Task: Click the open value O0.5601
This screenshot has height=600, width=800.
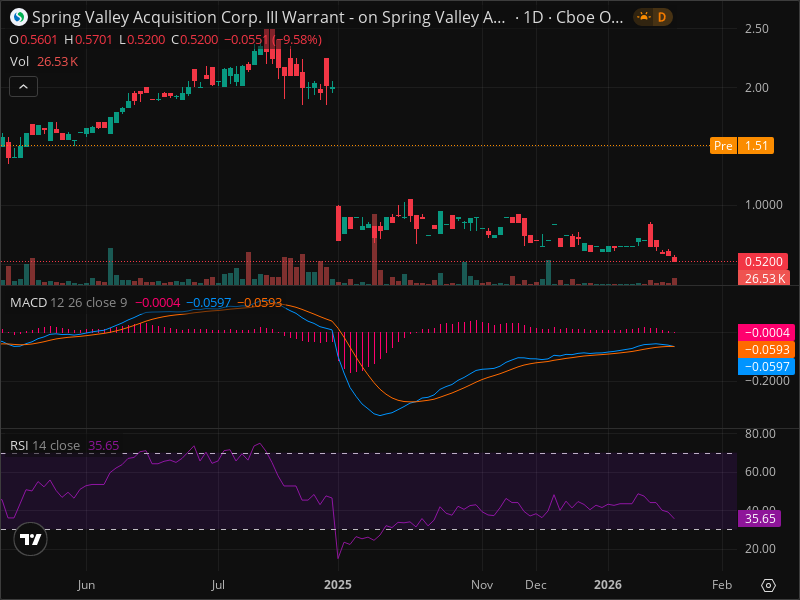Action: (x=34, y=40)
